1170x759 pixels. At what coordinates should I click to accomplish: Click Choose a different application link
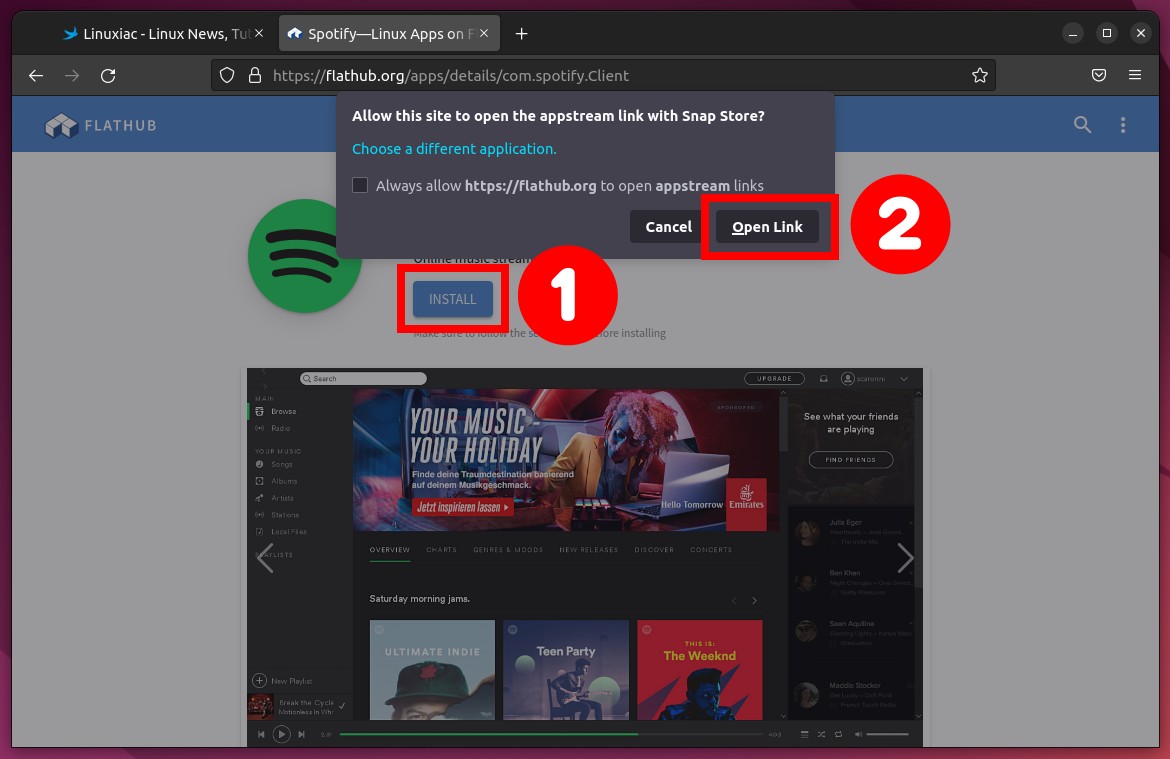coord(454,149)
